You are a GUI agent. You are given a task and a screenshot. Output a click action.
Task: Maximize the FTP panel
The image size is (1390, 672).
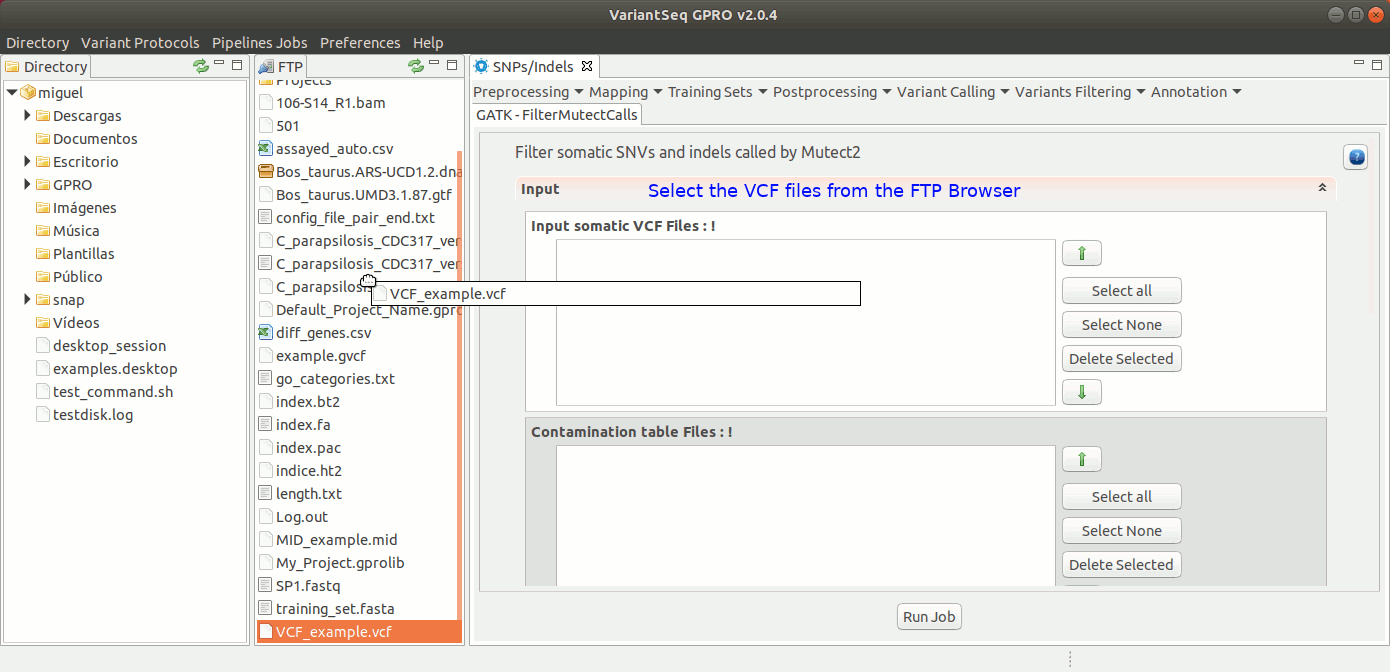[x=451, y=65]
